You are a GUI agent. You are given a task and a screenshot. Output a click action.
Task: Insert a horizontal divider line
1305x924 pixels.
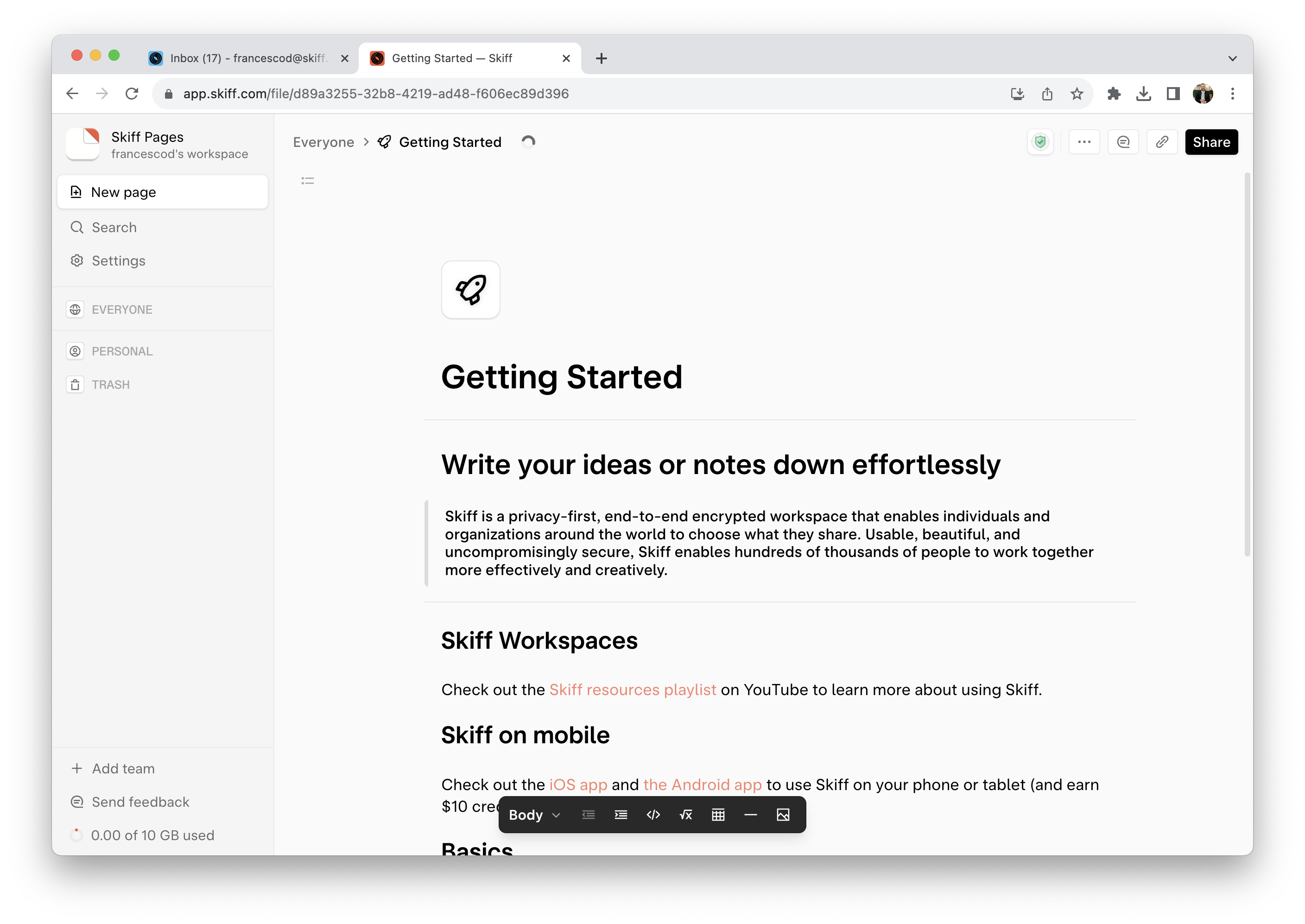click(750, 815)
